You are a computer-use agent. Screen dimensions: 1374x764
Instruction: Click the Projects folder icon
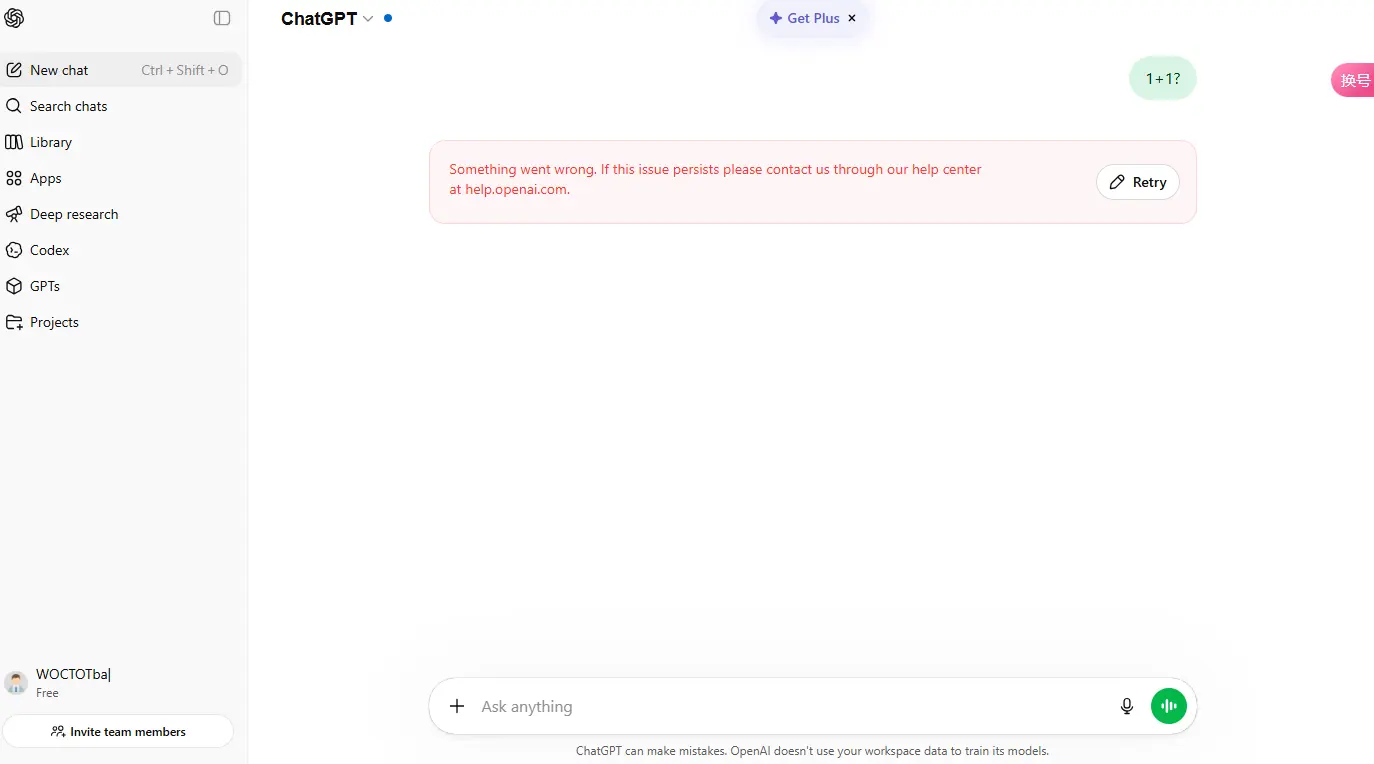click(x=14, y=322)
